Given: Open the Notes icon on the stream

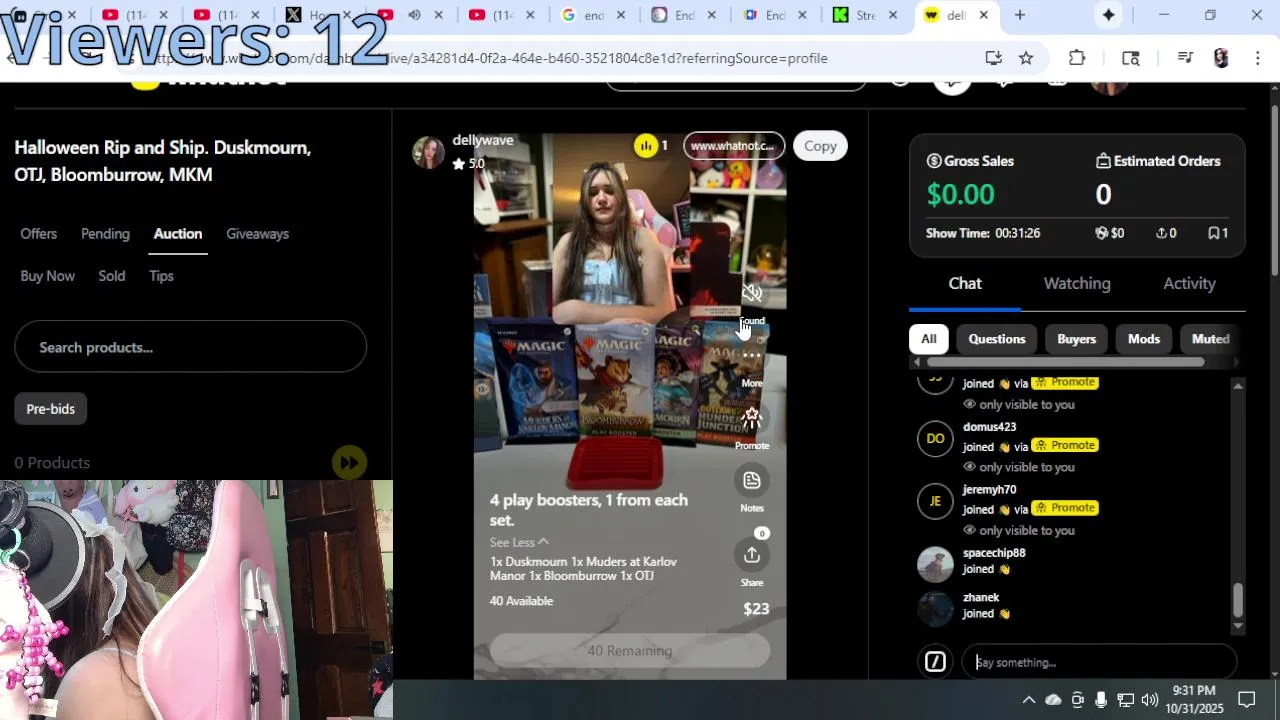Looking at the screenshot, I should click(x=752, y=481).
